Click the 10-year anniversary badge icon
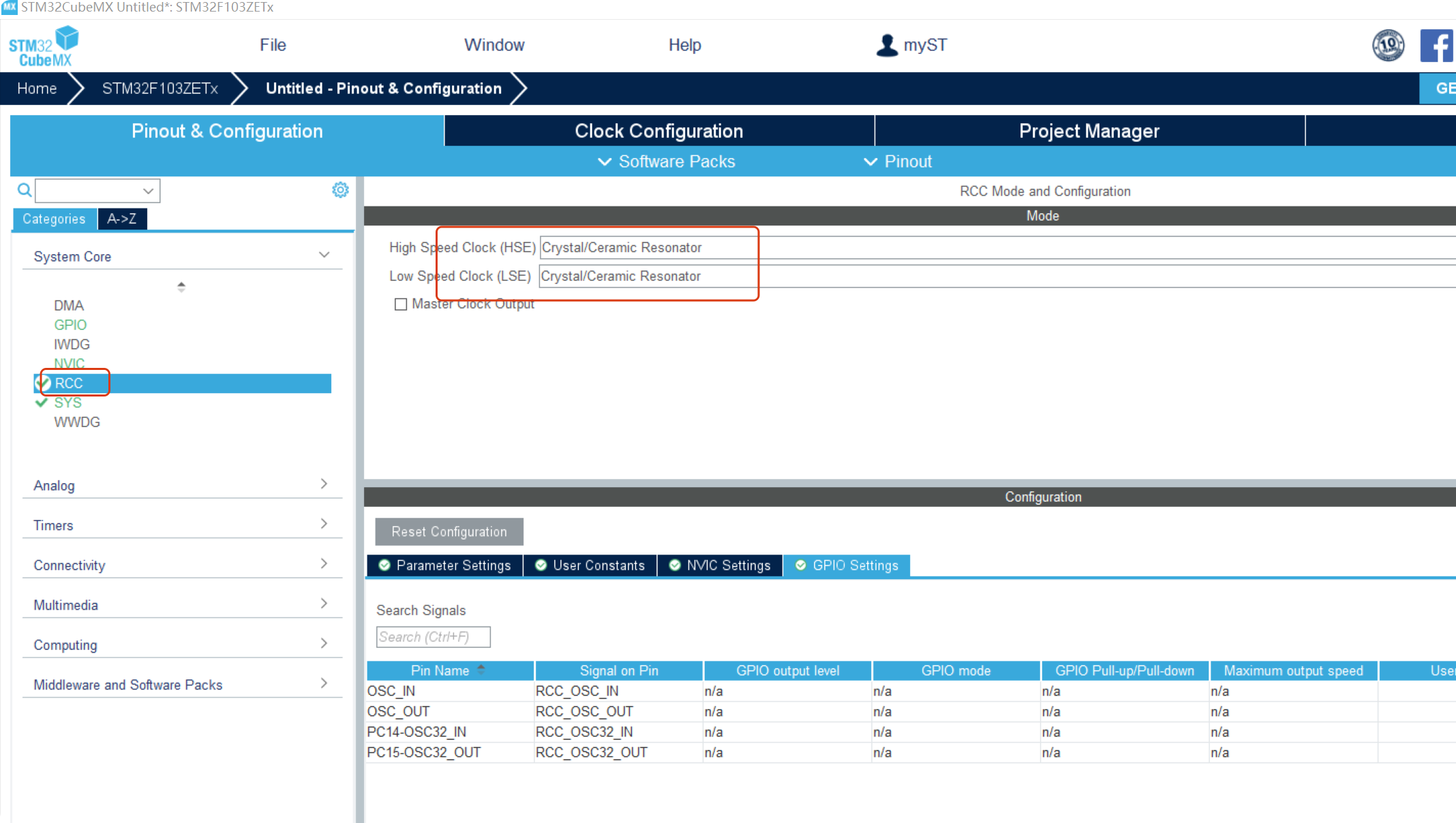The width and height of the screenshot is (1456, 823). (x=1388, y=46)
